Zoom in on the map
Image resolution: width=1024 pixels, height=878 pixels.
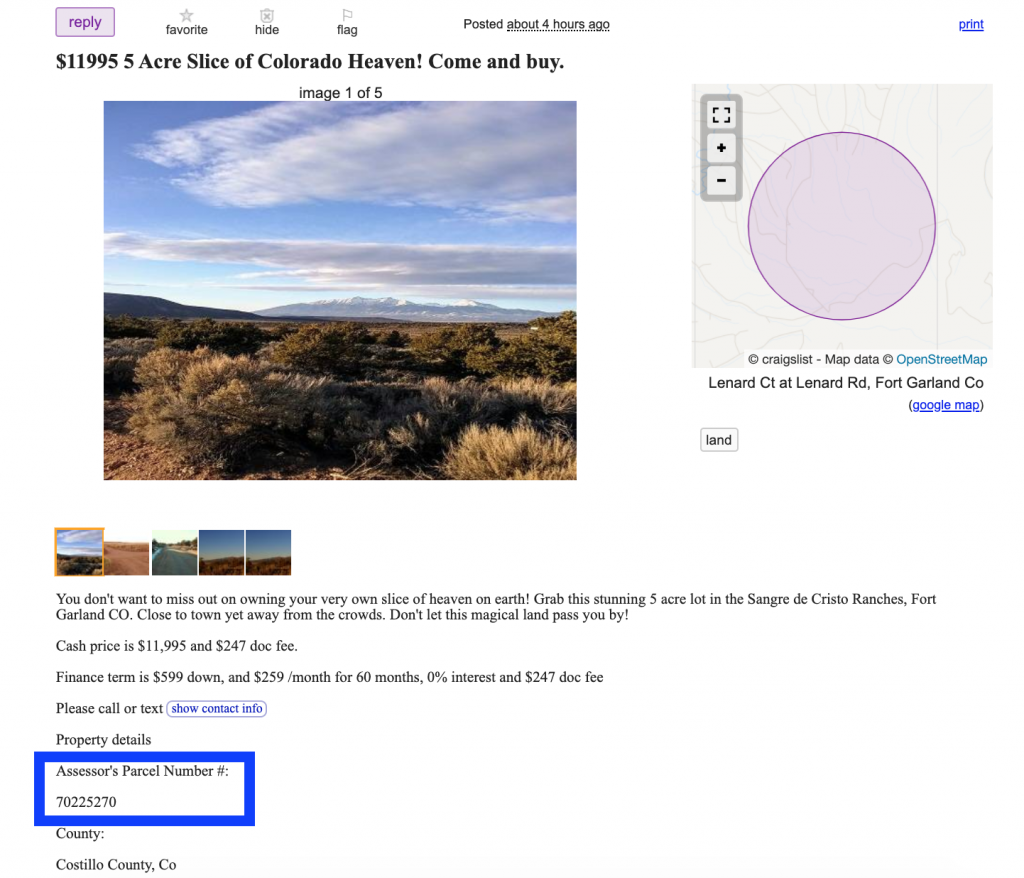tap(721, 148)
